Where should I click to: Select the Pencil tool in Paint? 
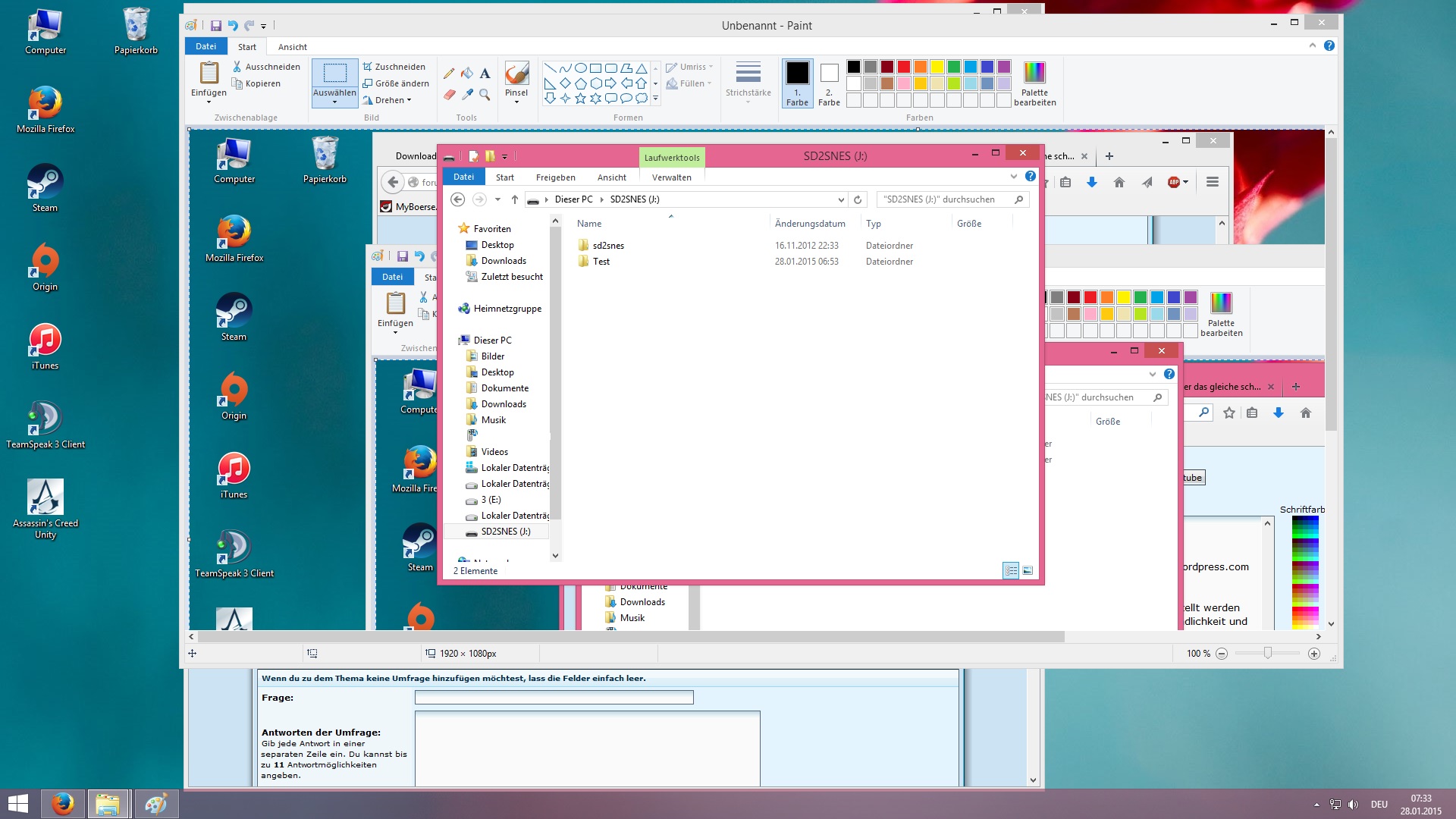[449, 74]
